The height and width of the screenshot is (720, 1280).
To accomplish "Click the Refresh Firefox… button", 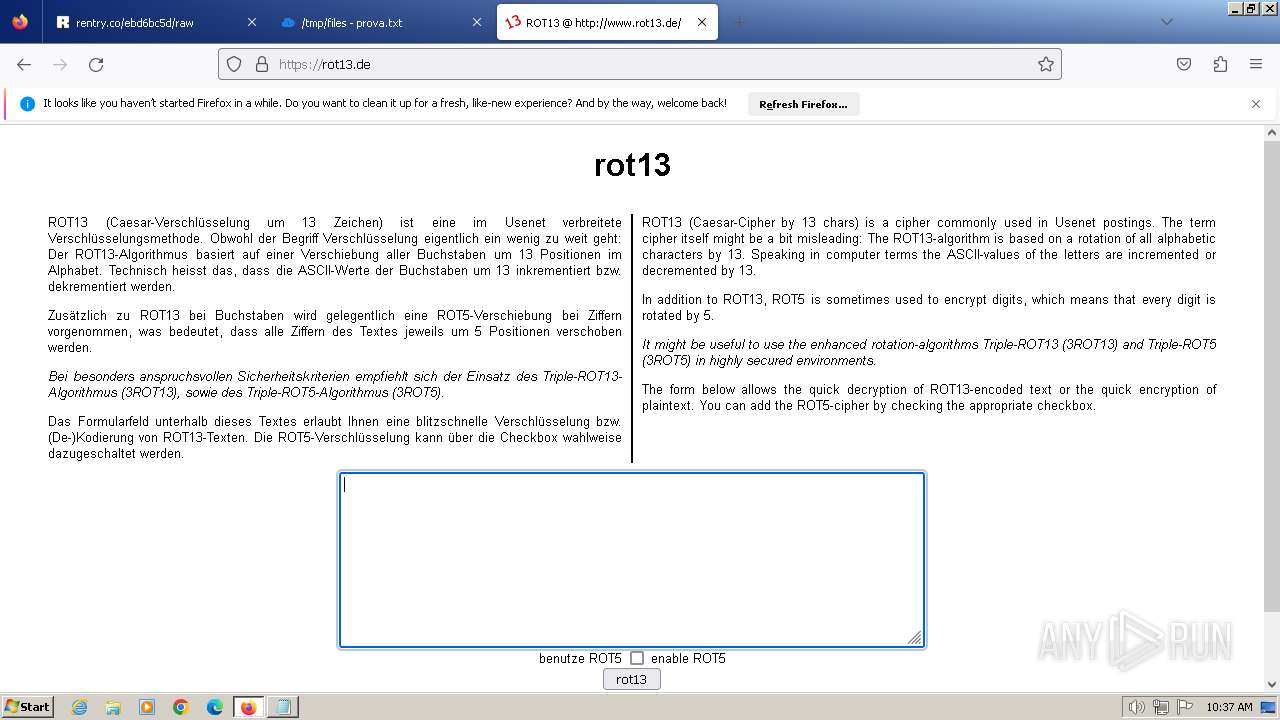I will [803, 104].
